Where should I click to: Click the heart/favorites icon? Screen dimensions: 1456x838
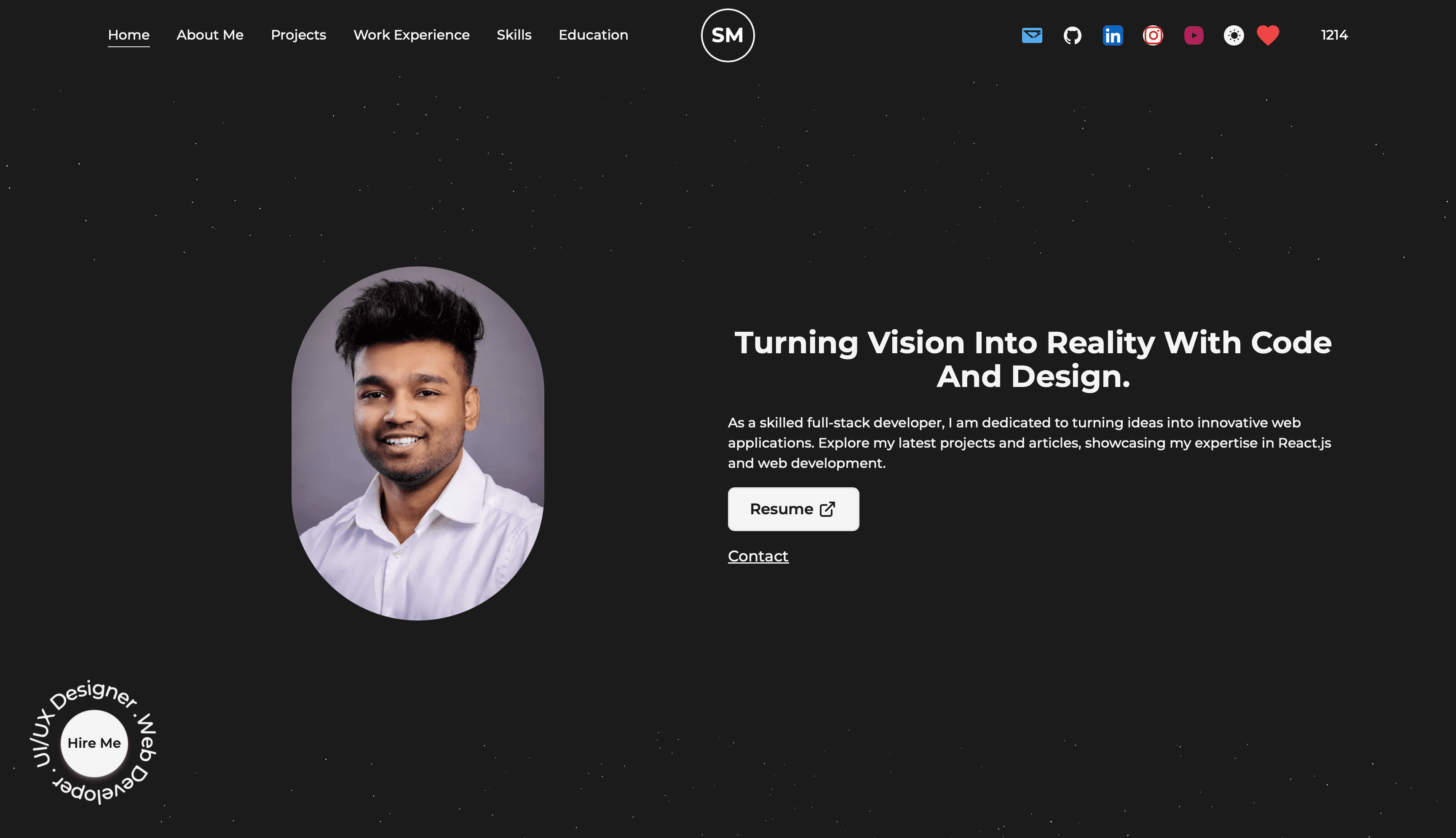(x=1268, y=35)
